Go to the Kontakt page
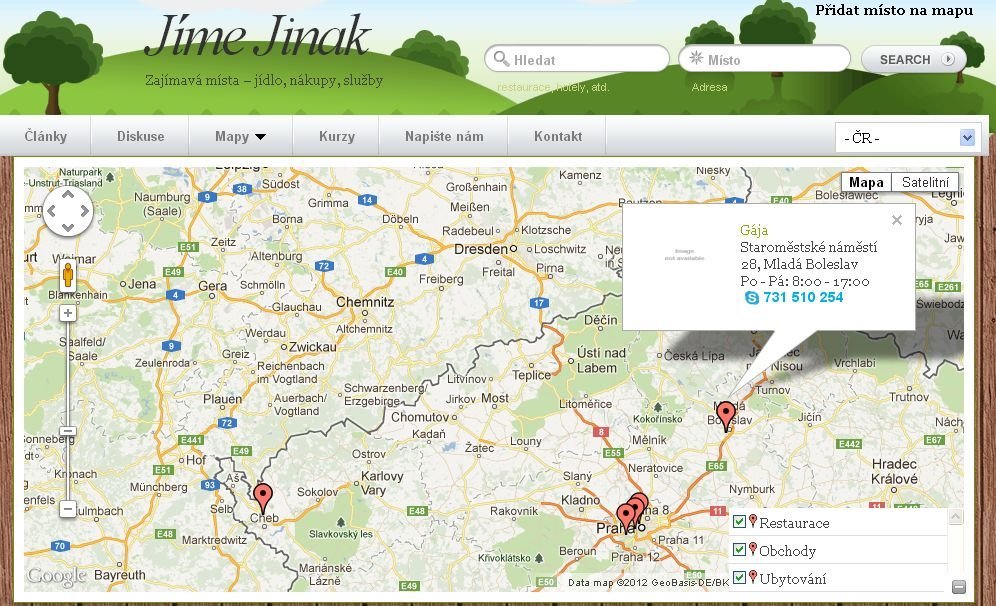 [558, 137]
